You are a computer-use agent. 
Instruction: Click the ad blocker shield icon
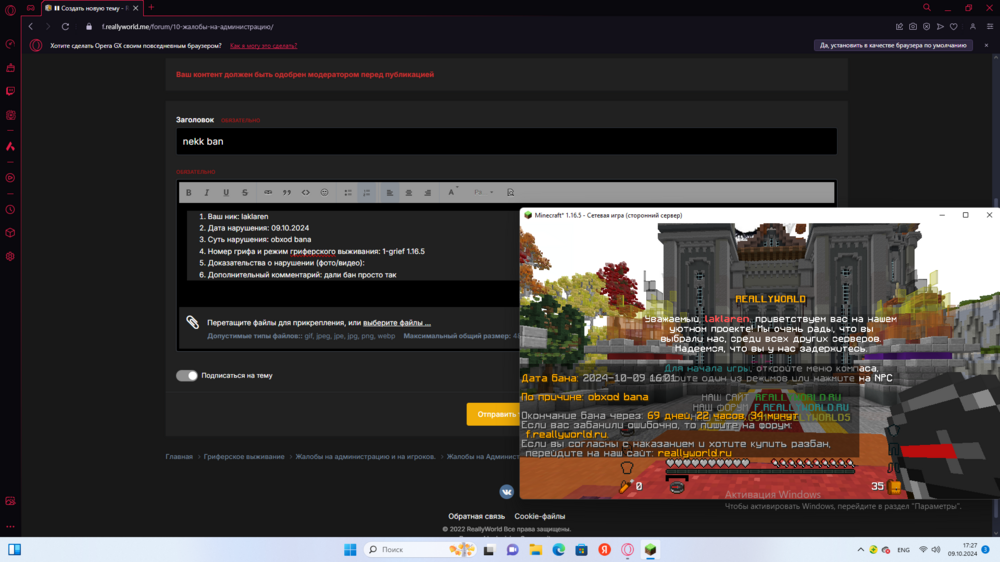click(927, 27)
